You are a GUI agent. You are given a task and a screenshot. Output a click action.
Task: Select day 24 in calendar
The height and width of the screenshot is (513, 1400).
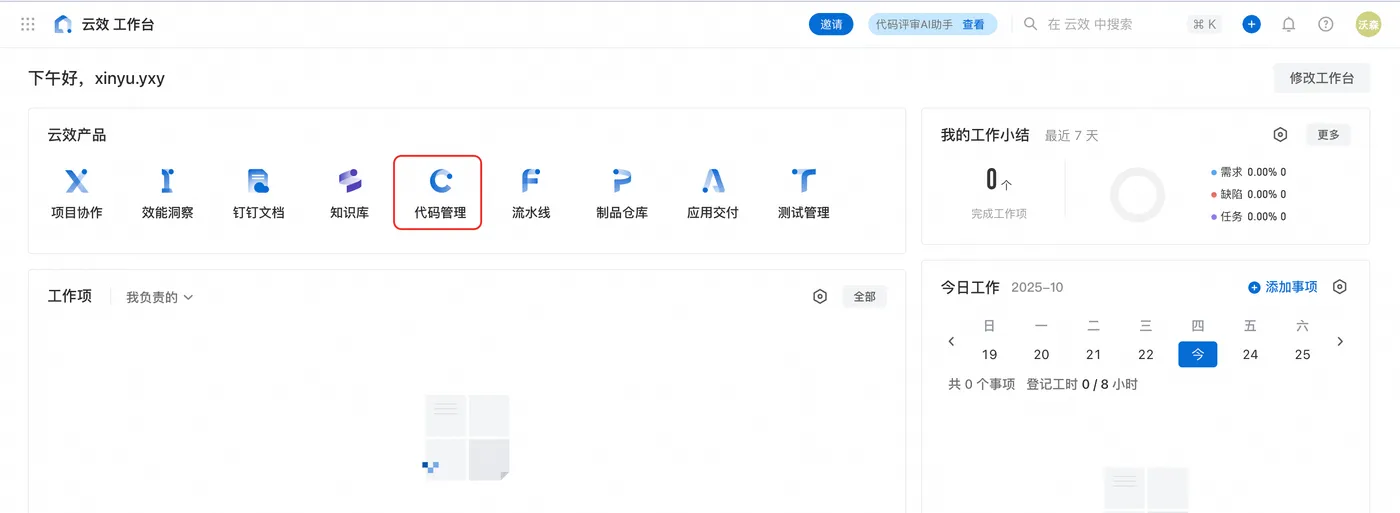1250,354
